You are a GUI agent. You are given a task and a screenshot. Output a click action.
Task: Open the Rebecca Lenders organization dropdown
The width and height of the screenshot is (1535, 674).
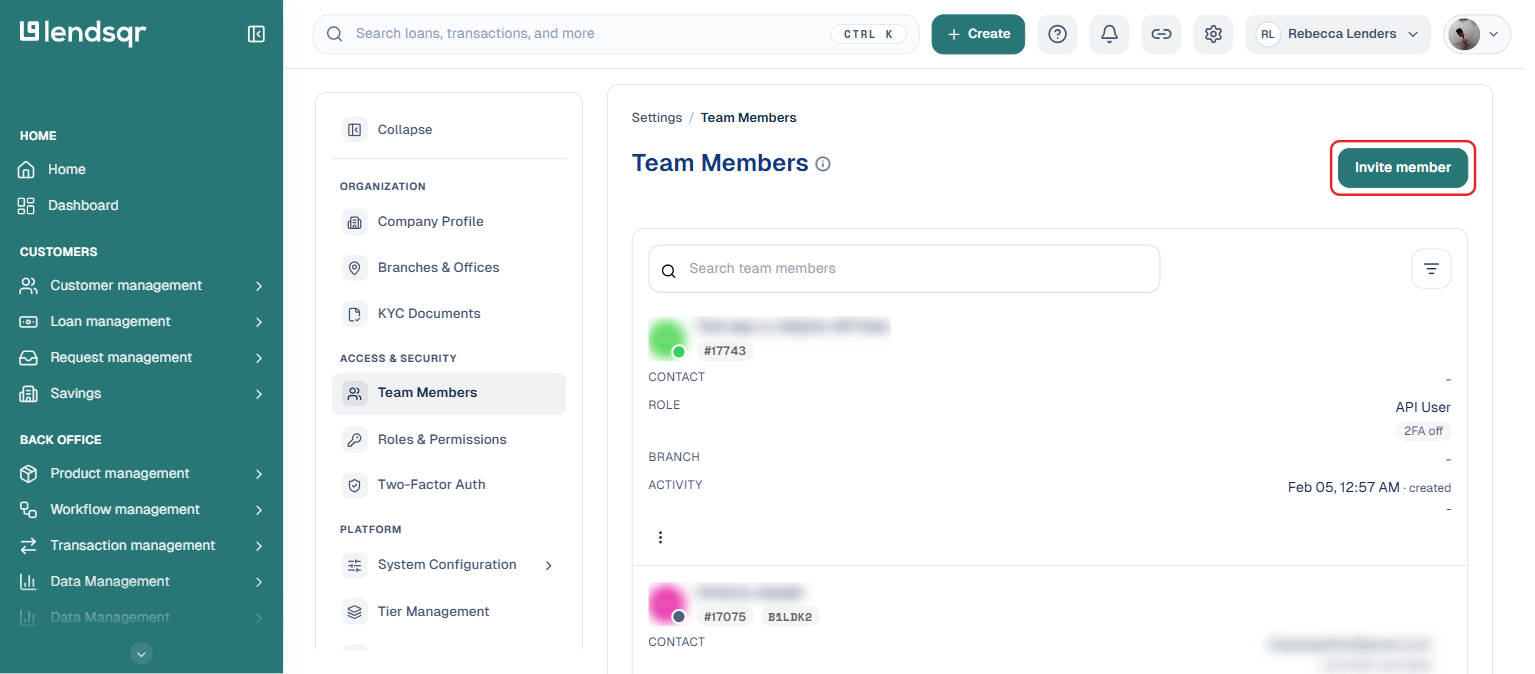tap(1338, 34)
